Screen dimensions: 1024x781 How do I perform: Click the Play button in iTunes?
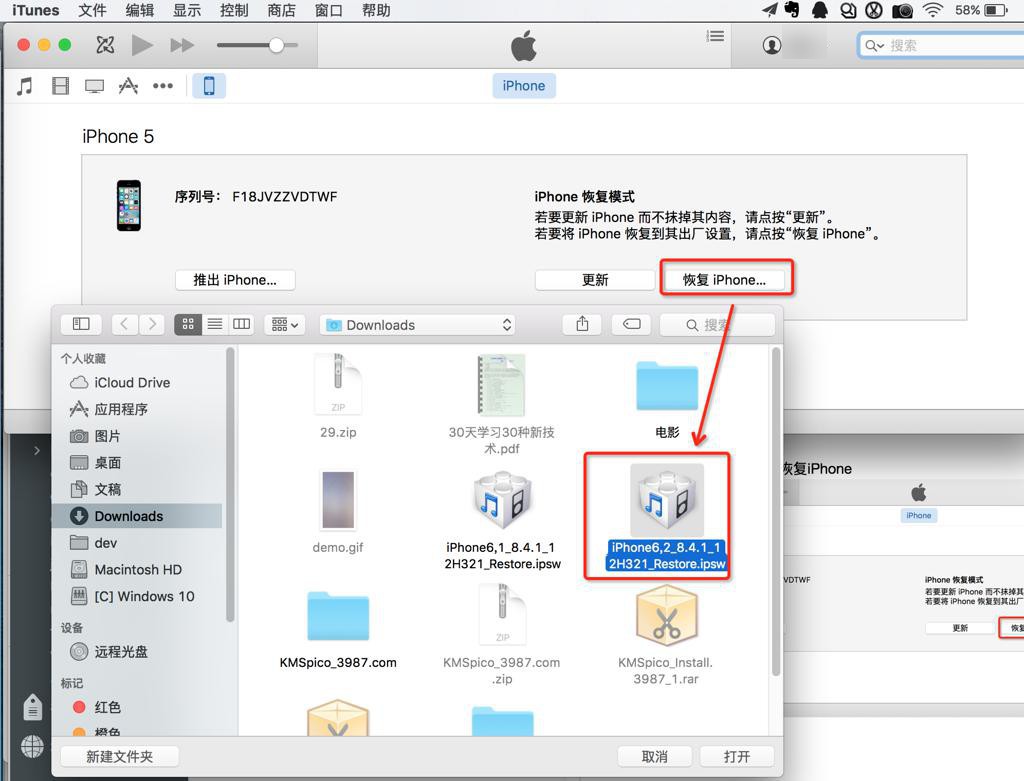[x=142, y=45]
